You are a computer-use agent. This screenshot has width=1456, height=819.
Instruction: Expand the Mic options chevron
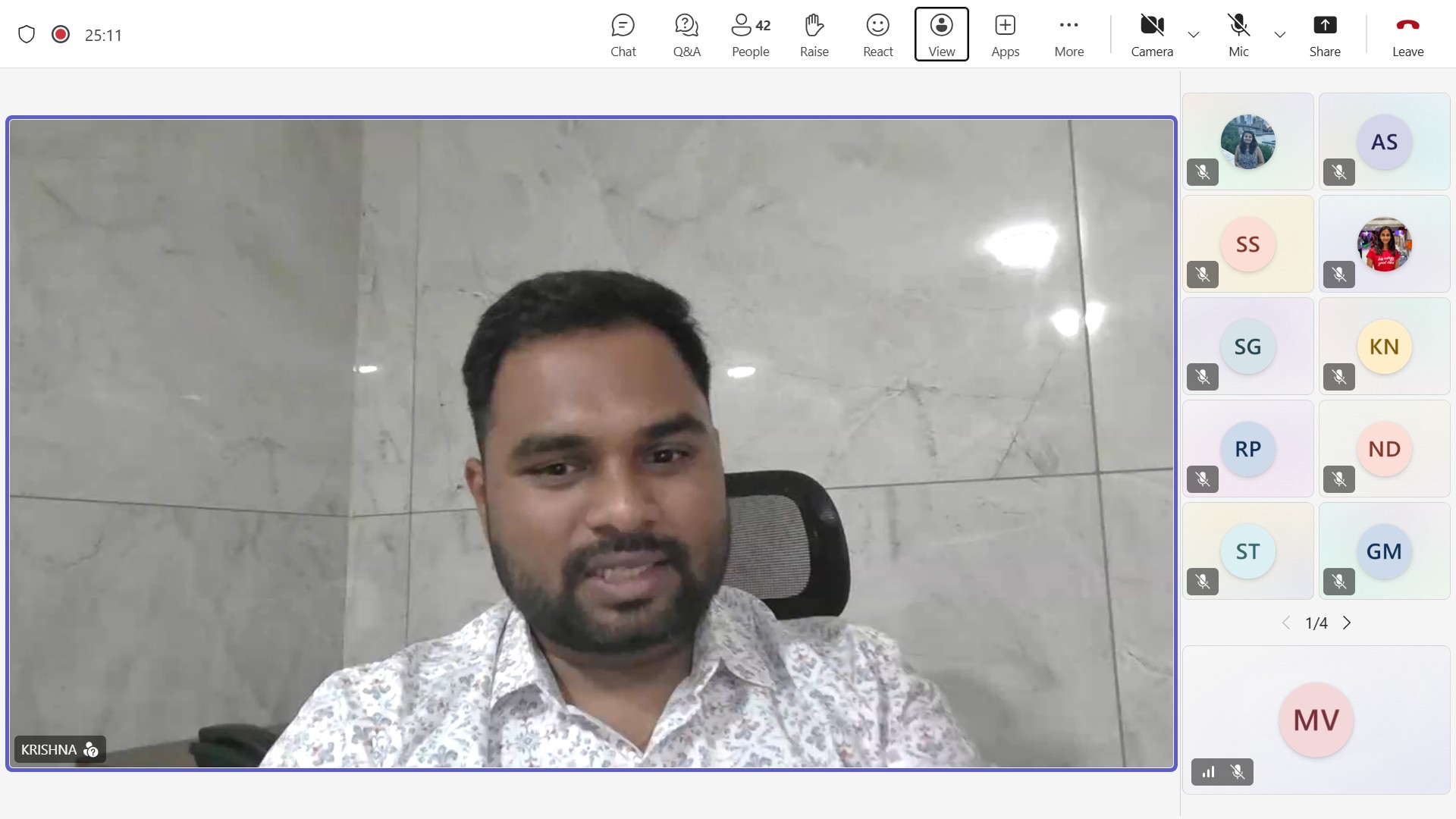pos(1280,35)
